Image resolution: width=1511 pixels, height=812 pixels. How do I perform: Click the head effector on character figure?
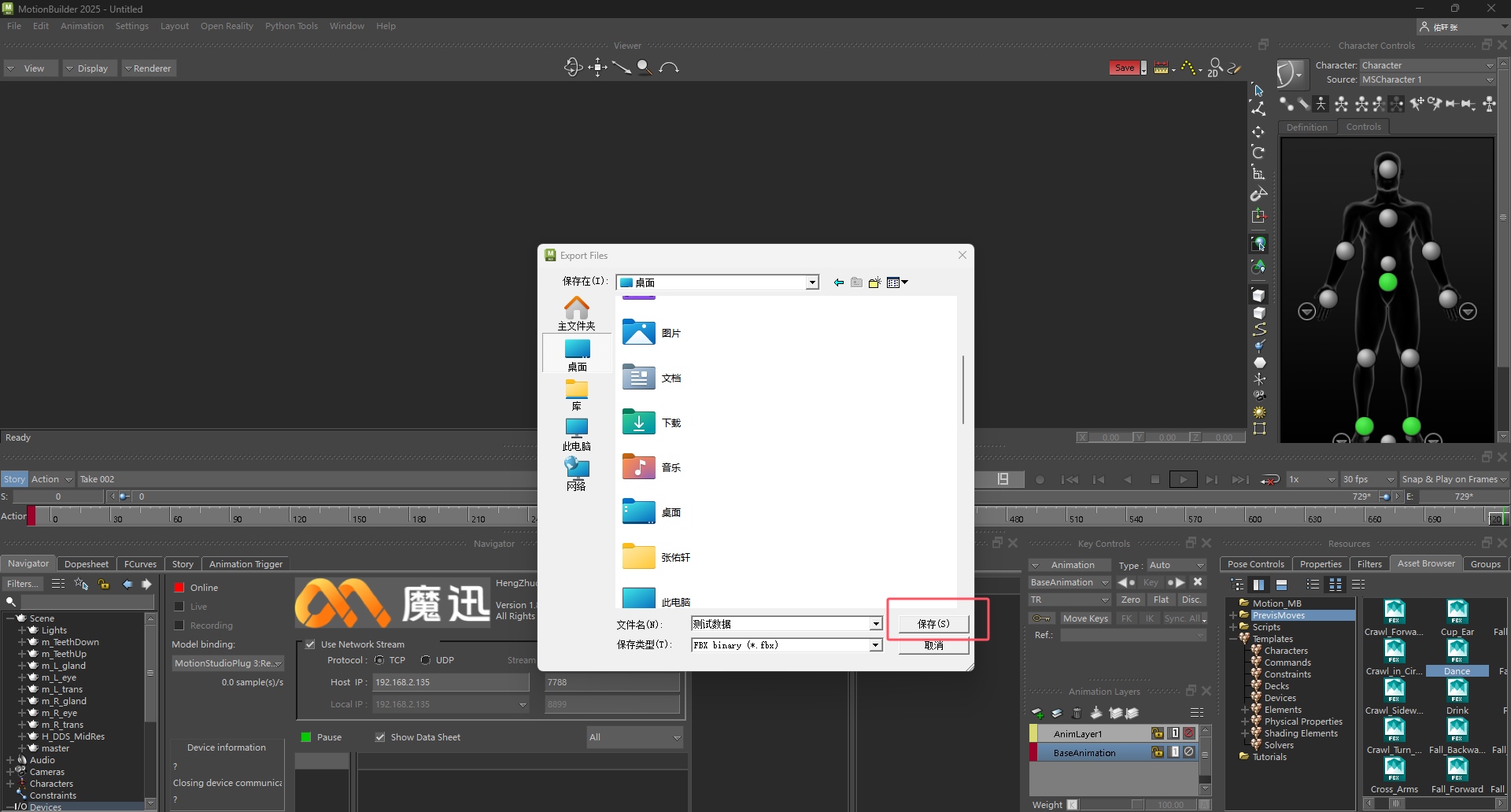pyautogui.click(x=1388, y=168)
